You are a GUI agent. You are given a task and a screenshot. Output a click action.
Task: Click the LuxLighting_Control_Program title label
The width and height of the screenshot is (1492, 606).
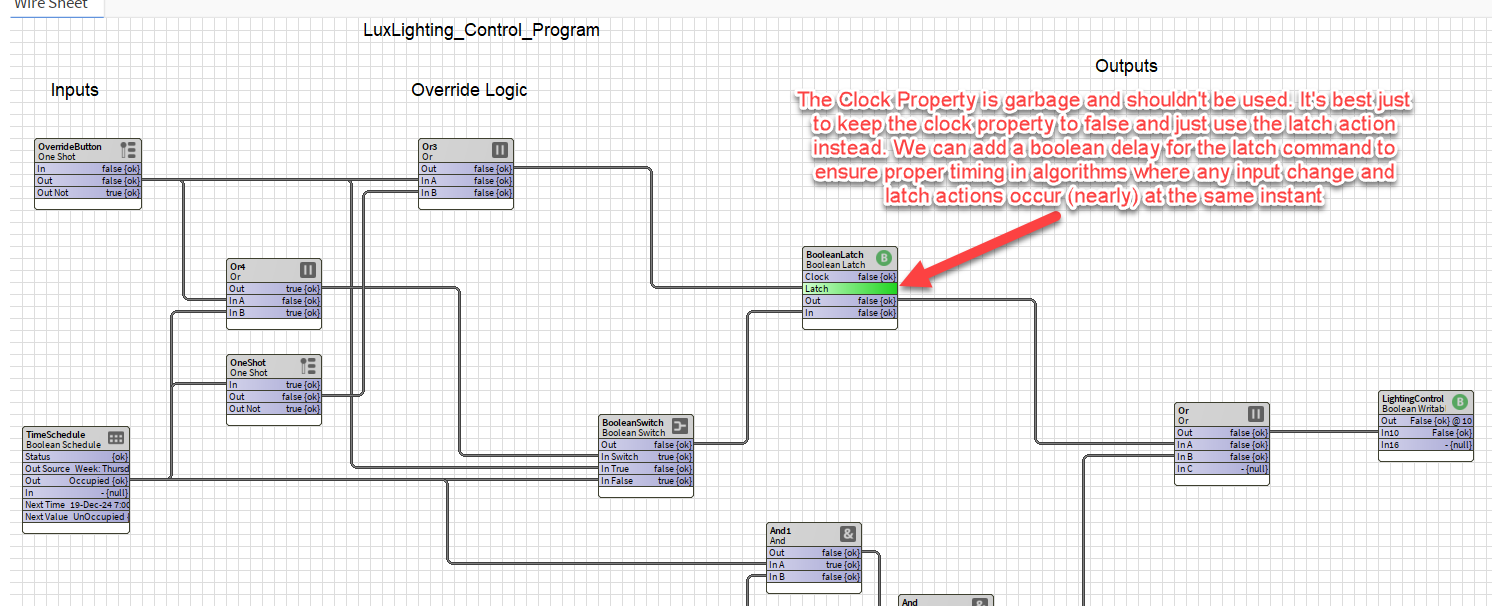pos(481,30)
